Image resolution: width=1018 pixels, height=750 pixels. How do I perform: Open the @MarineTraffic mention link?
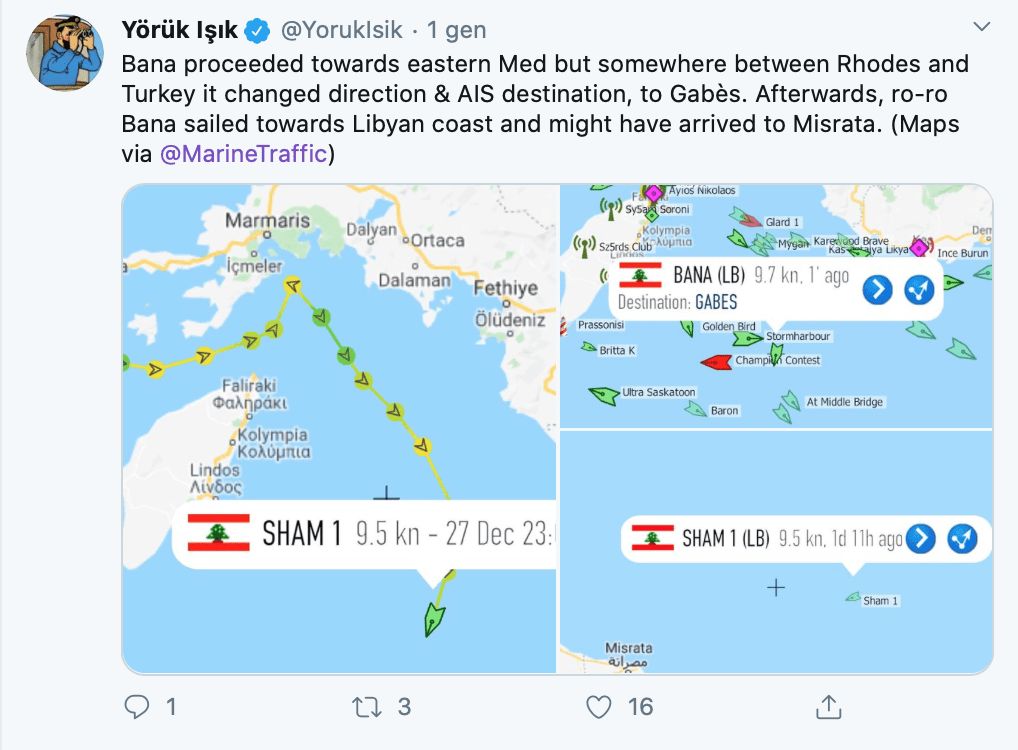pos(243,155)
